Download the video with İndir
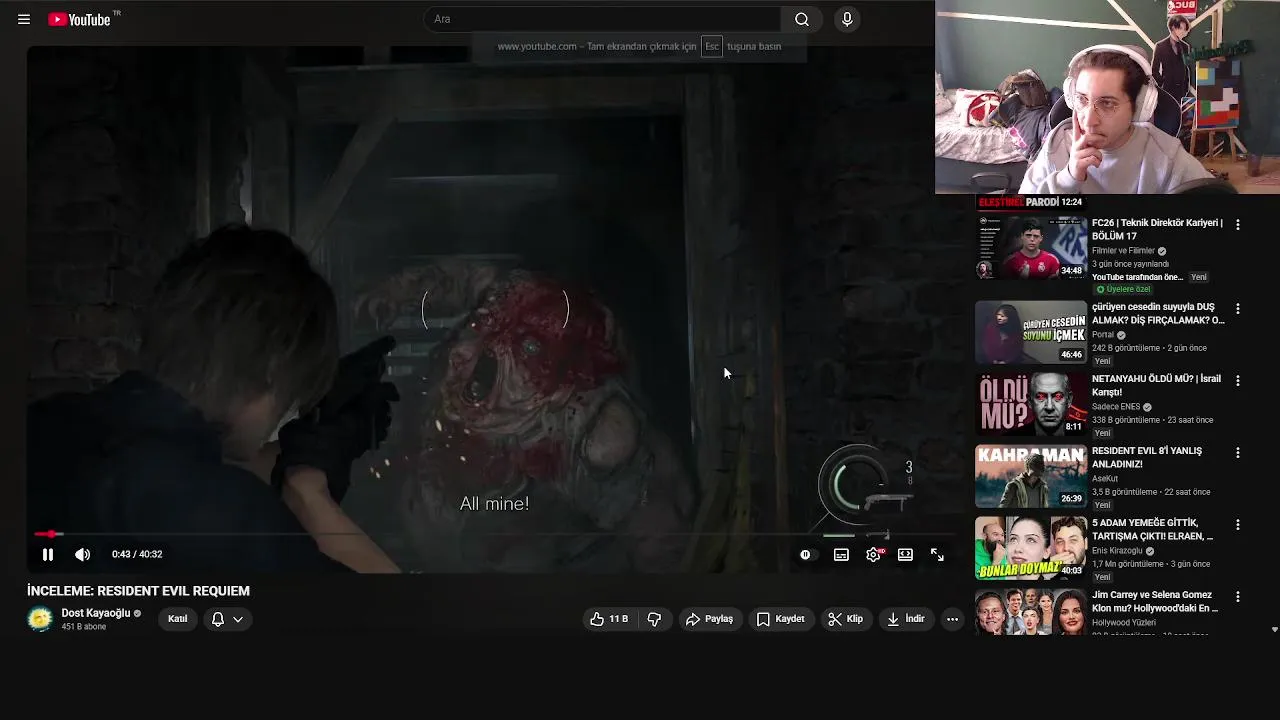This screenshot has width=1280, height=720. [905, 619]
